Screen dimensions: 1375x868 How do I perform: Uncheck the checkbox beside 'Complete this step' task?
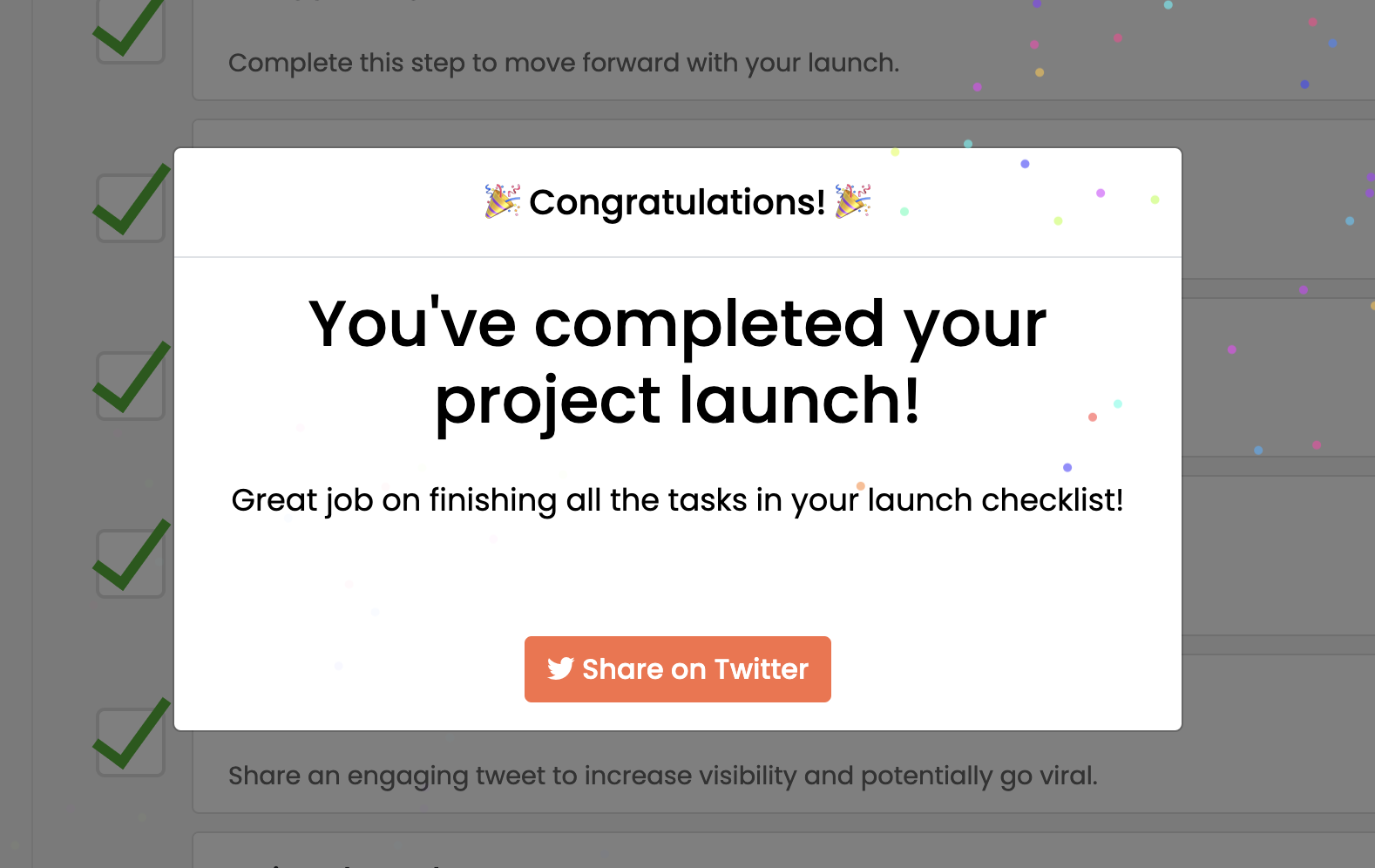coord(131,30)
